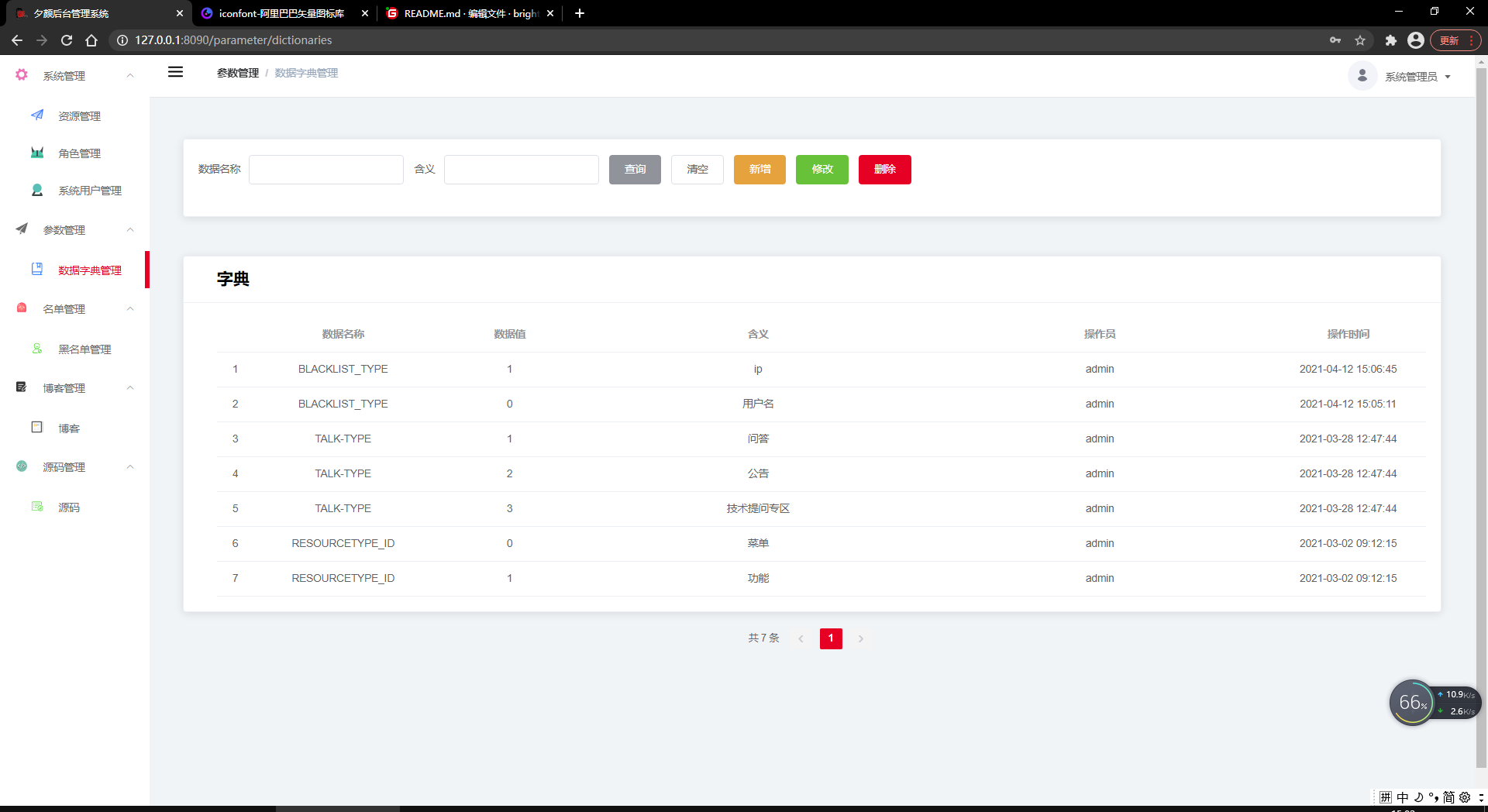Collapse the 参数管理 menu chevron
The width and height of the screenshot is (1488, 812).
pos(130,229)
